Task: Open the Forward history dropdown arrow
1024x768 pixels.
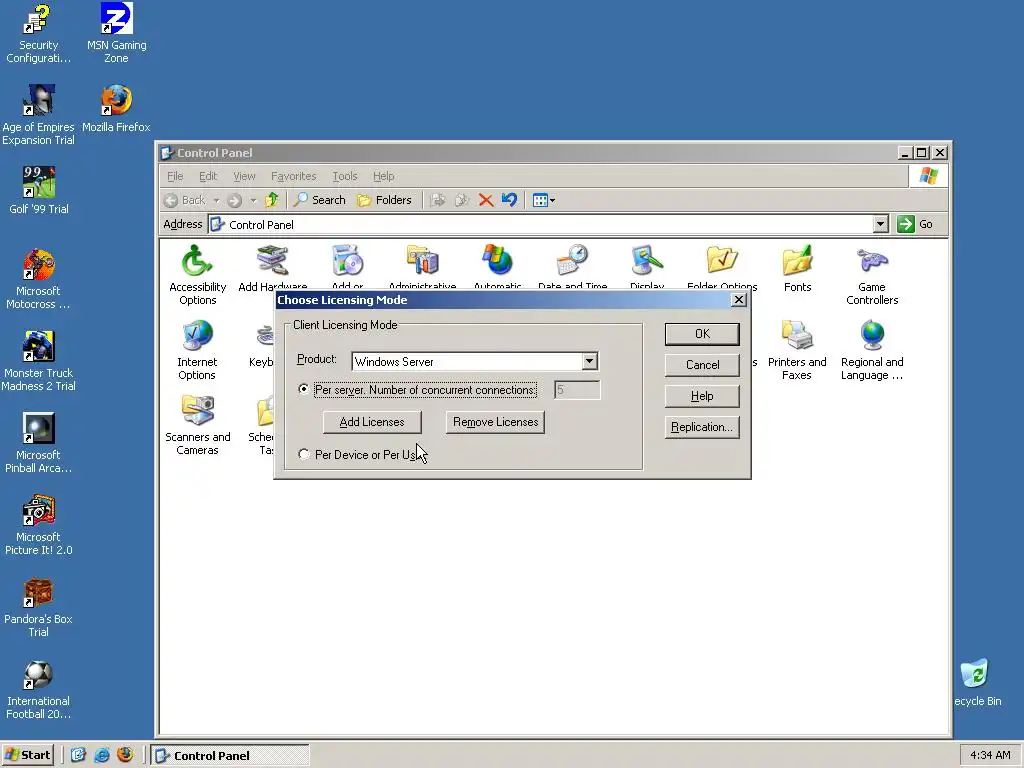Action: tap(253, 200)
